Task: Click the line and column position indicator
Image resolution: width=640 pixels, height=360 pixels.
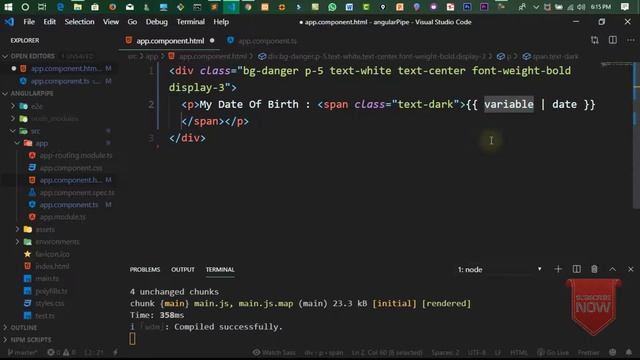Action: click(x=387, y=352)
